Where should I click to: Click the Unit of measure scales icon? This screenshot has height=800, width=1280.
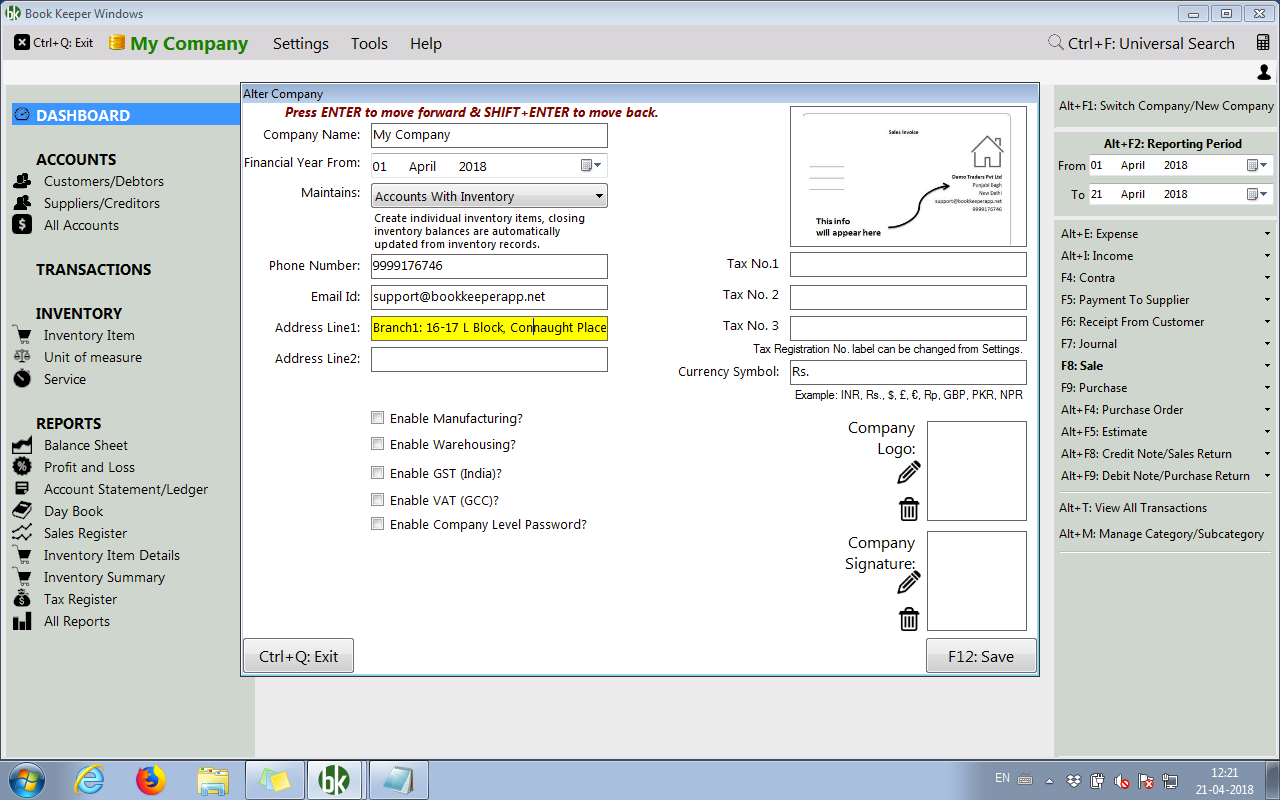click(22, 357)
